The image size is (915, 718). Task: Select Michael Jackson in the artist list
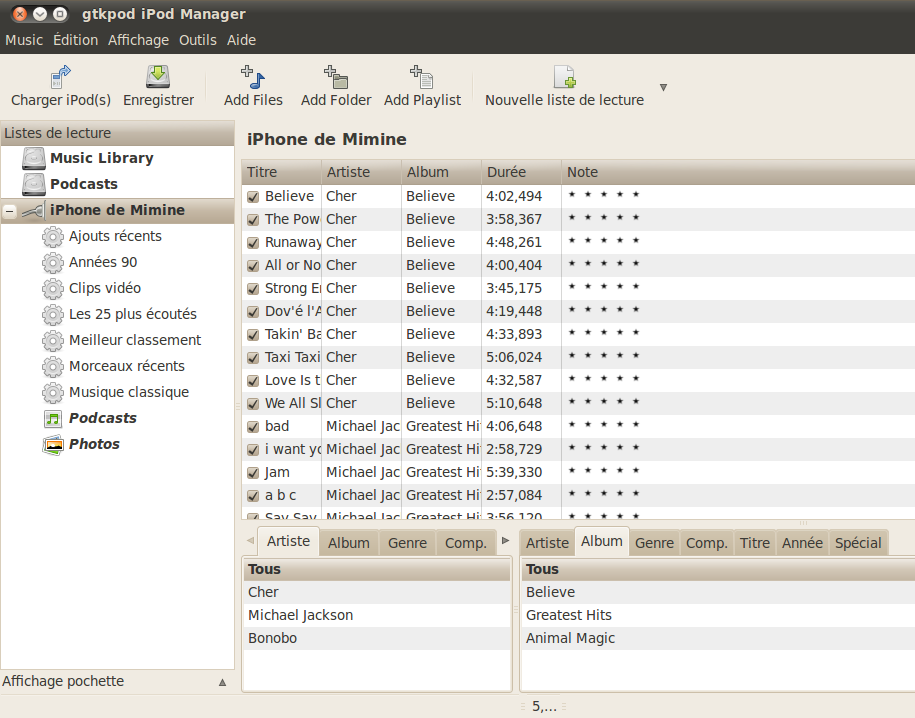click(x=300, y=615)
